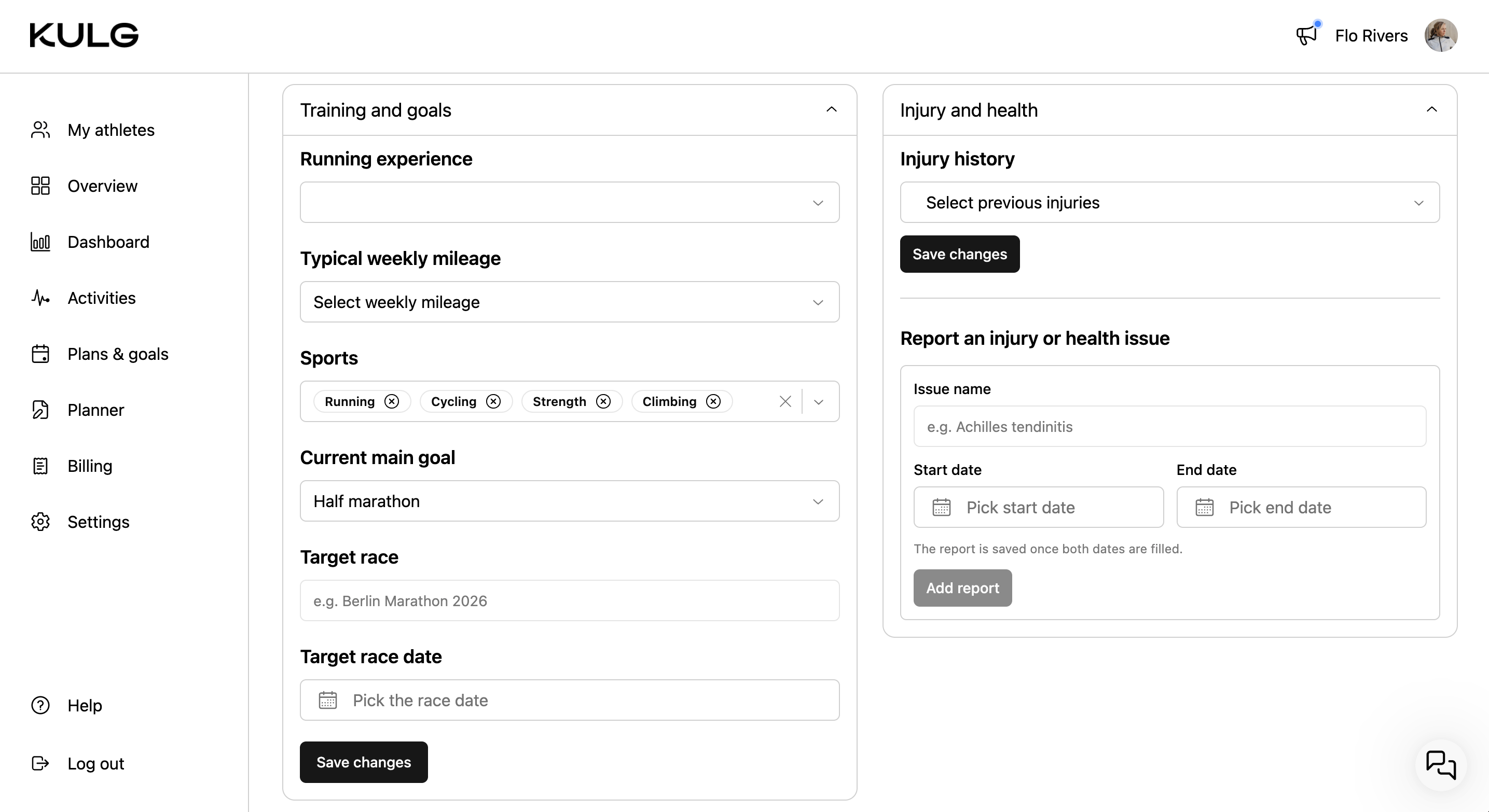Open the Running experience dropdown

(x=569, y=202)
